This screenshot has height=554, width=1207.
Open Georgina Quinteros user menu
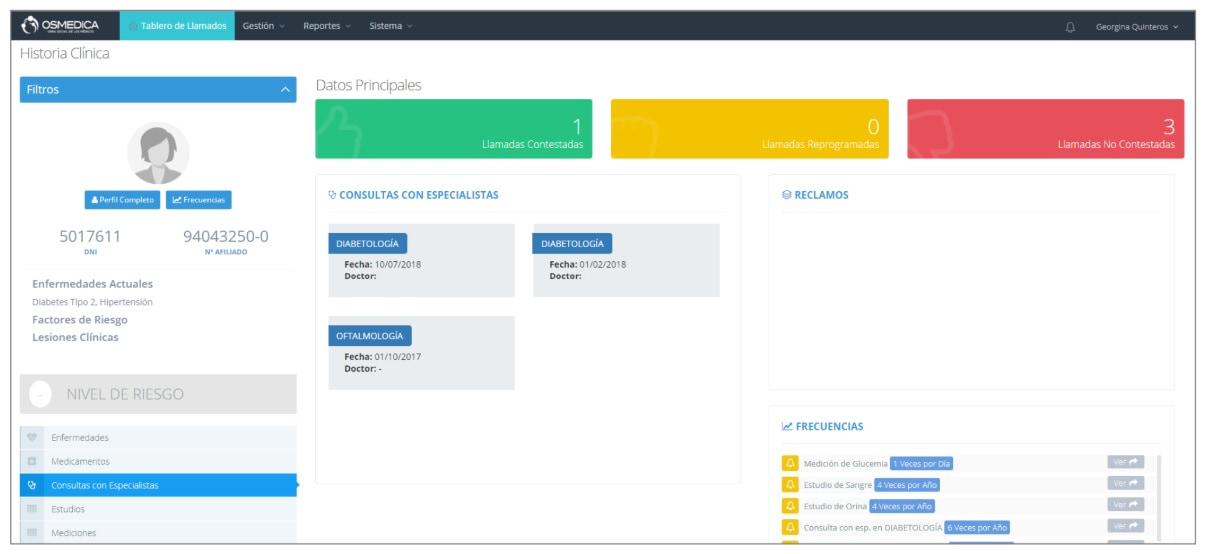pyautogui.click(x=1136, y=26)
